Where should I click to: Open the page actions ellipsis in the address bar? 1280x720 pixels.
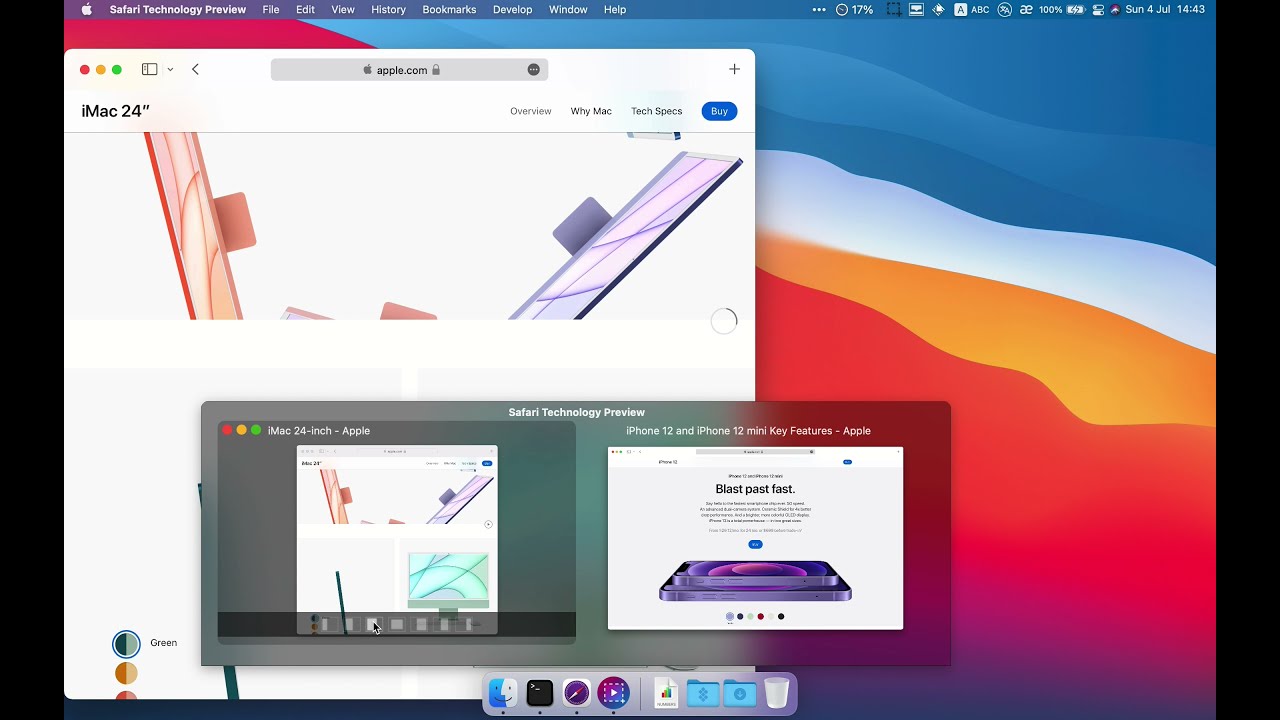click(534, 70)
